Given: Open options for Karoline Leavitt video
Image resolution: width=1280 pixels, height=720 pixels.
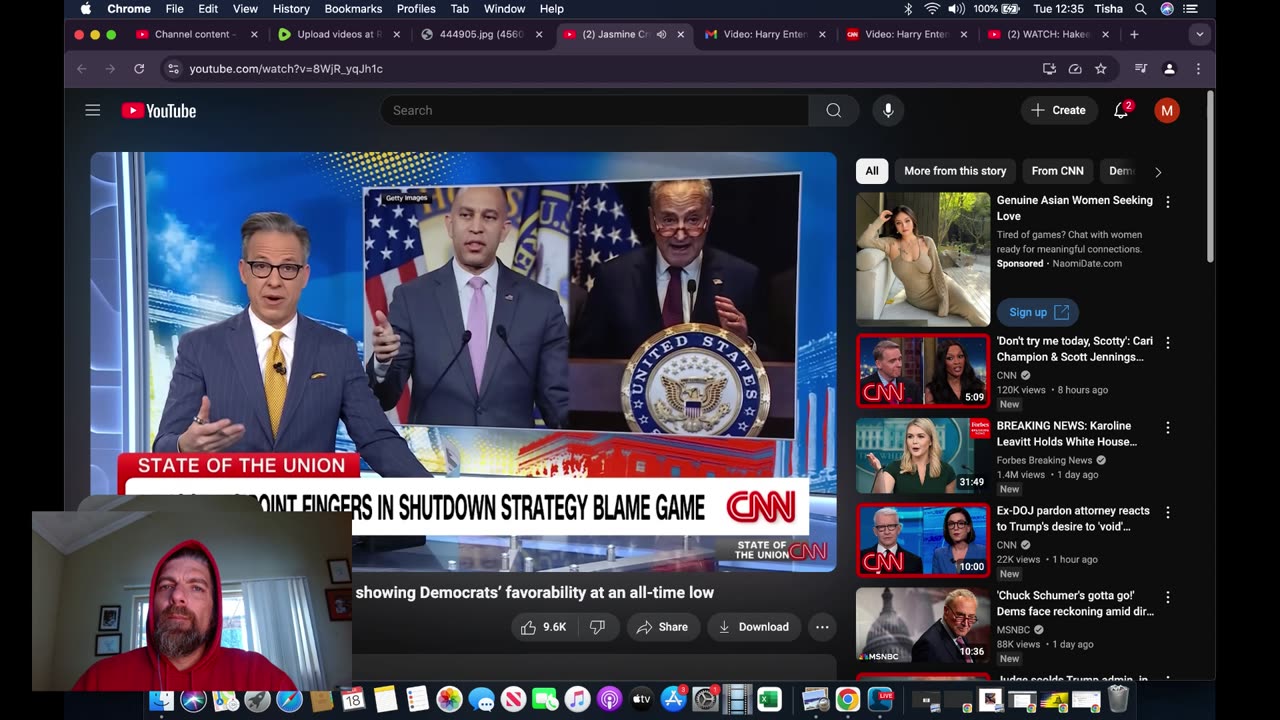Looking at the screenshot, I should [x=1167, y=427].
